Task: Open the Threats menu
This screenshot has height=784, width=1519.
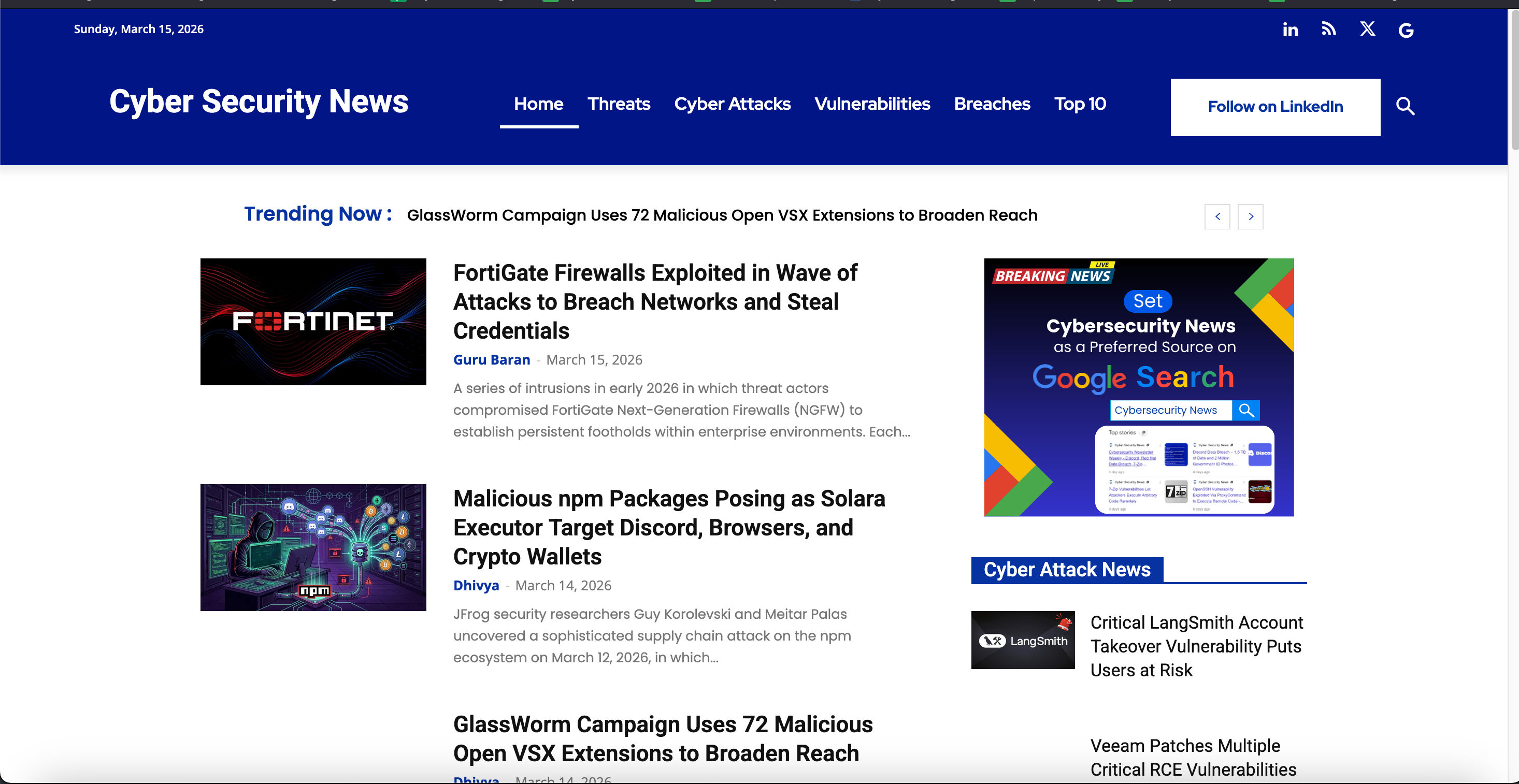Action: [x=619, y=104]
